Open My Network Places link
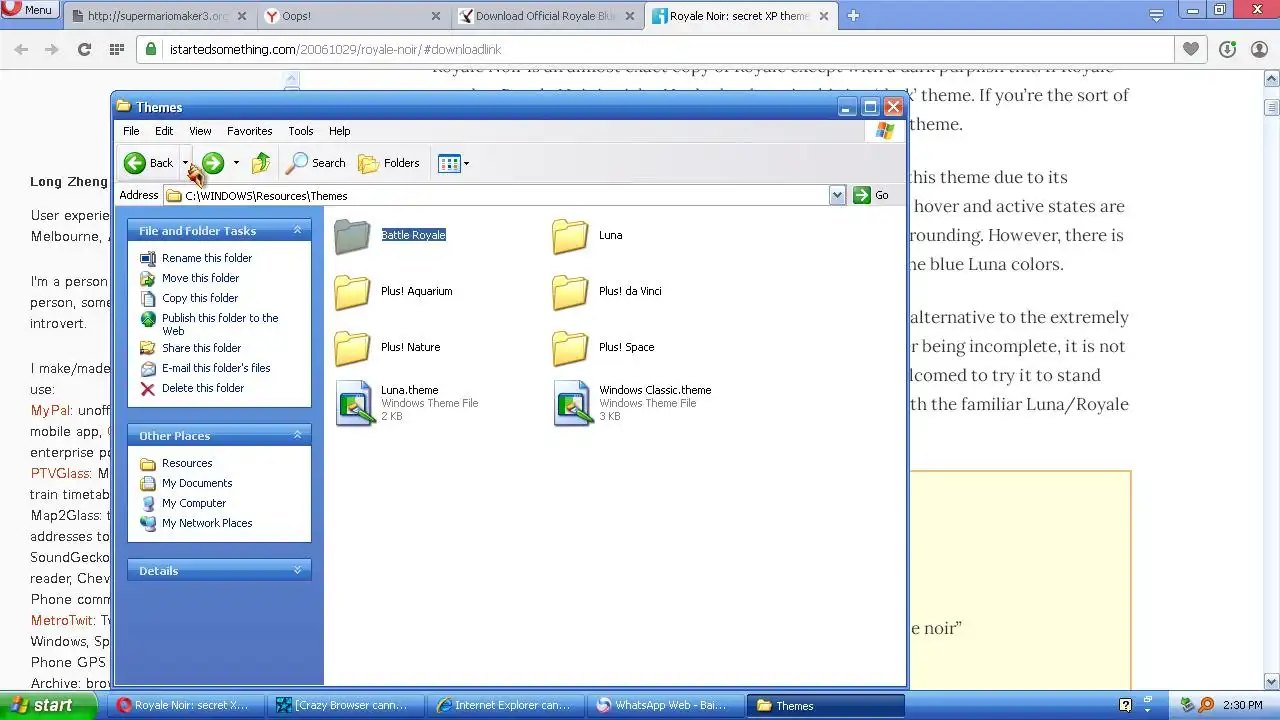Viewport: 1280px width, 720px height. [207, 523]
